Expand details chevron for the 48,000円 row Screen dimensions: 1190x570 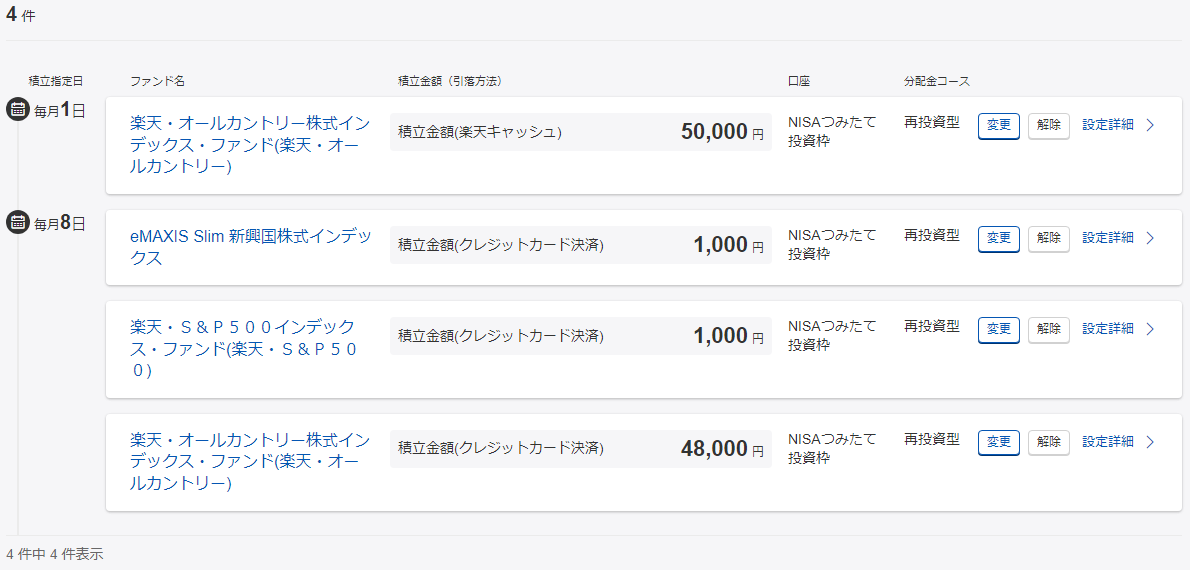[1150, 442]
